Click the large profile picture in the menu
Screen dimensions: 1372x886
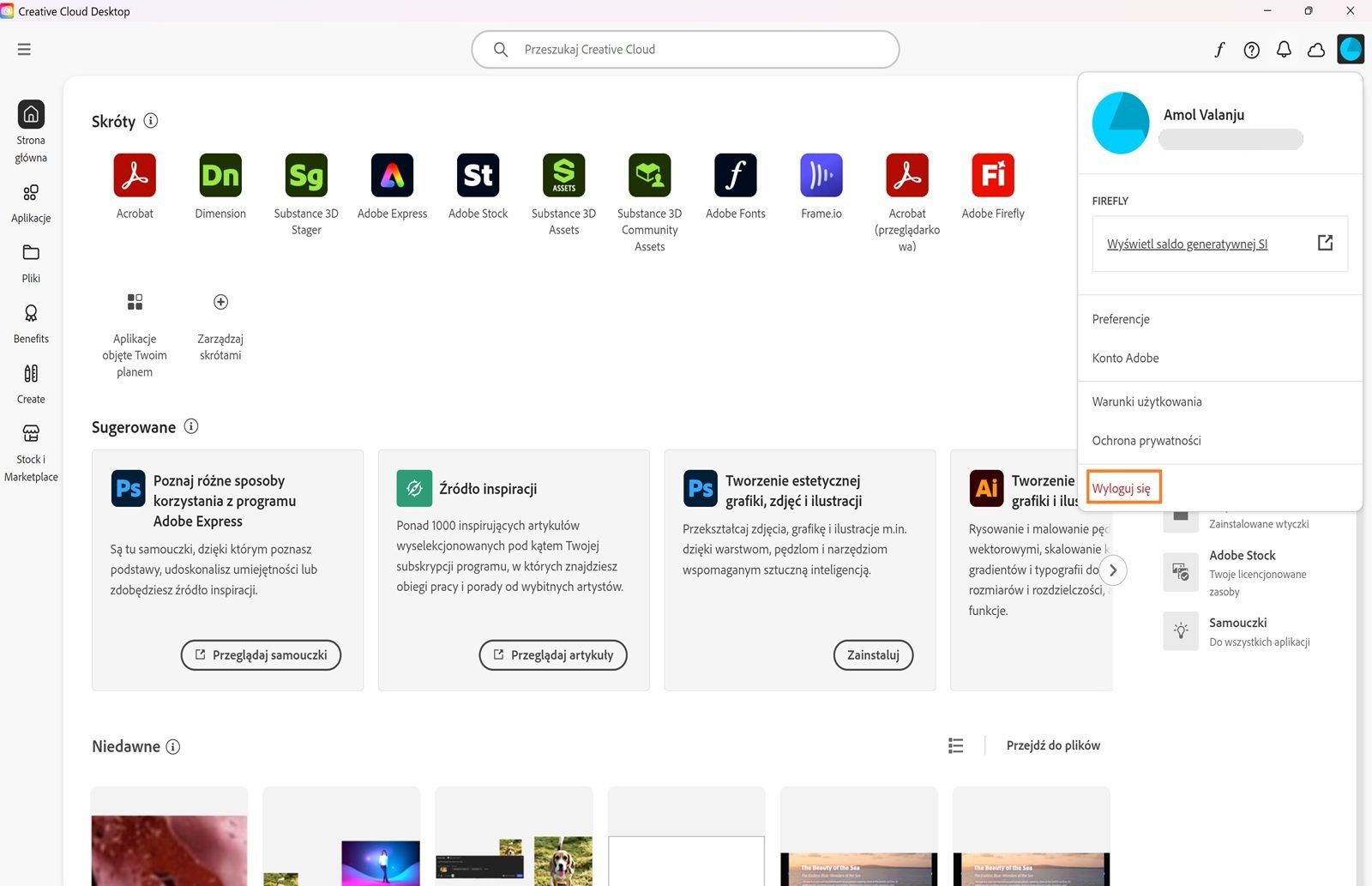(x=1121, y=123)
